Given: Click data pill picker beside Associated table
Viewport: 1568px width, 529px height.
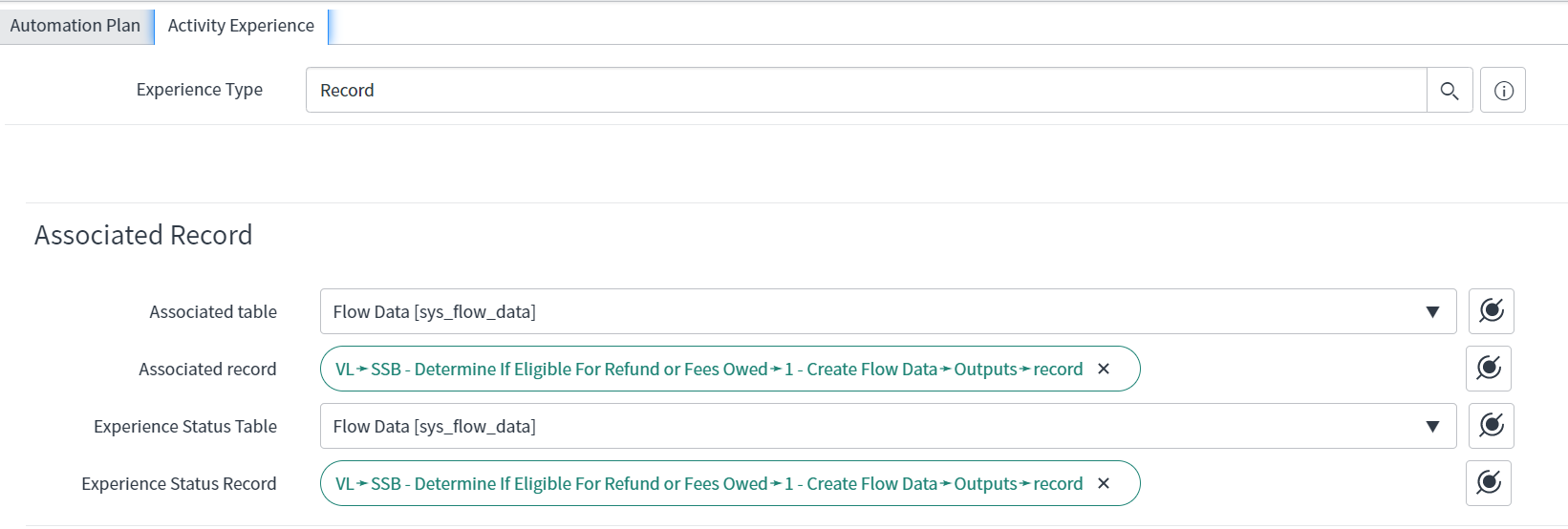Looking at the screenshot, I should click(1491, 311).
